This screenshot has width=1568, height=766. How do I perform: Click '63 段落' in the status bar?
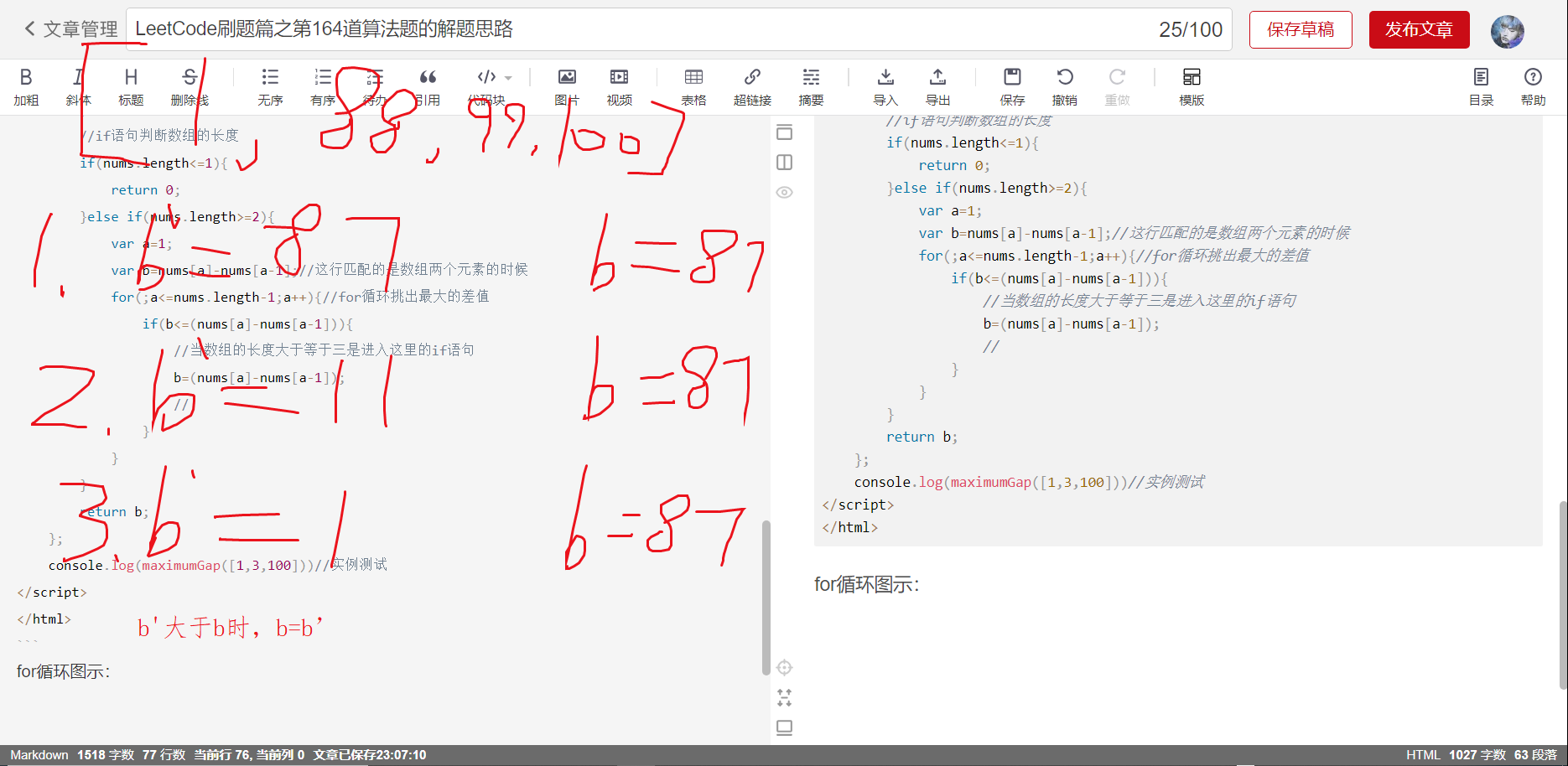(x=1535, y=755)
